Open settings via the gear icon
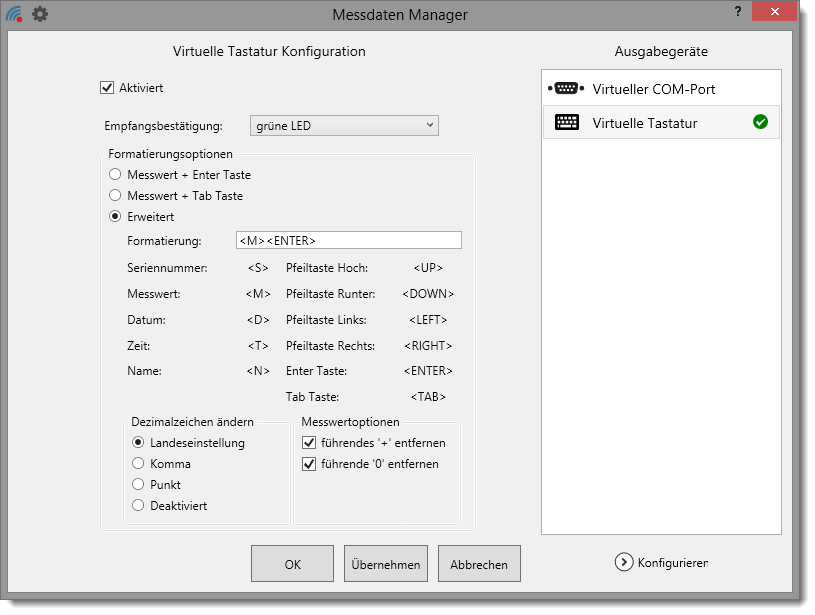This screenshot has width=815, height=615. 40,14
